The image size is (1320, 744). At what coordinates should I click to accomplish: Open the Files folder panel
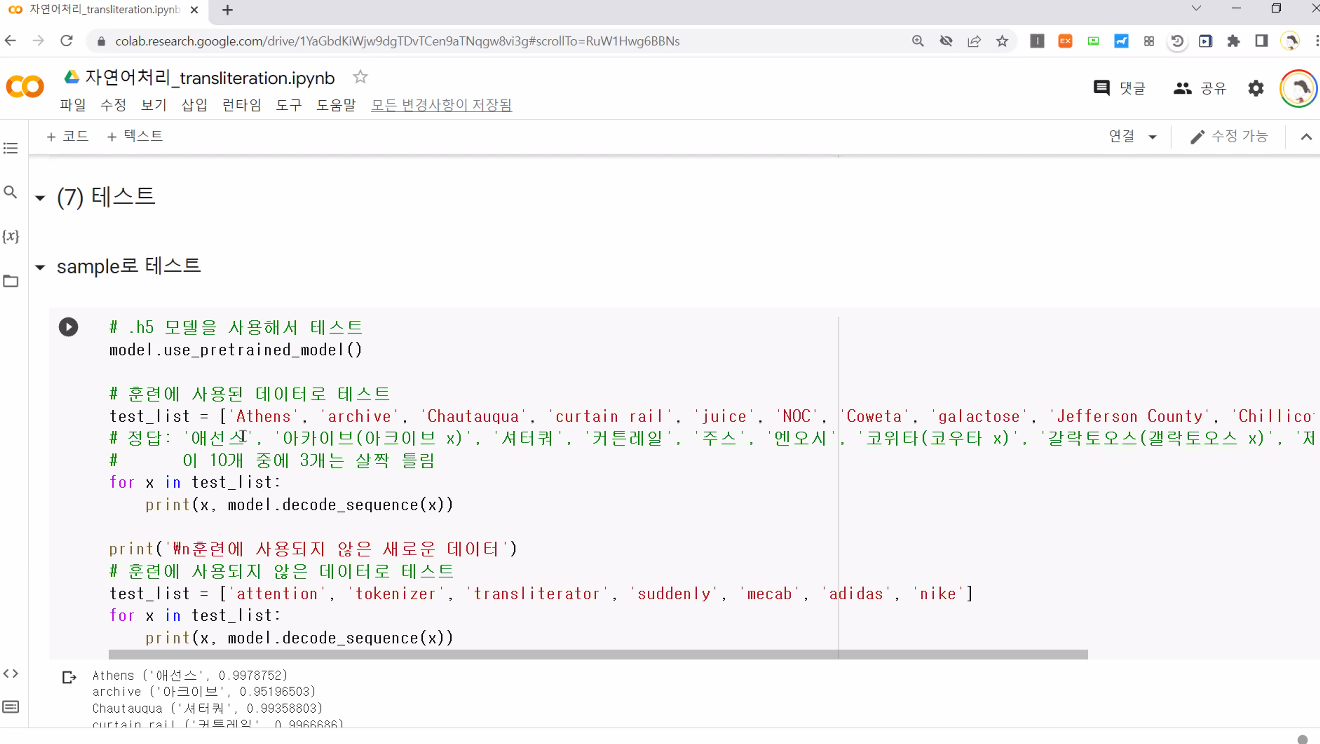pyautogui.click(x=11, y=281)
